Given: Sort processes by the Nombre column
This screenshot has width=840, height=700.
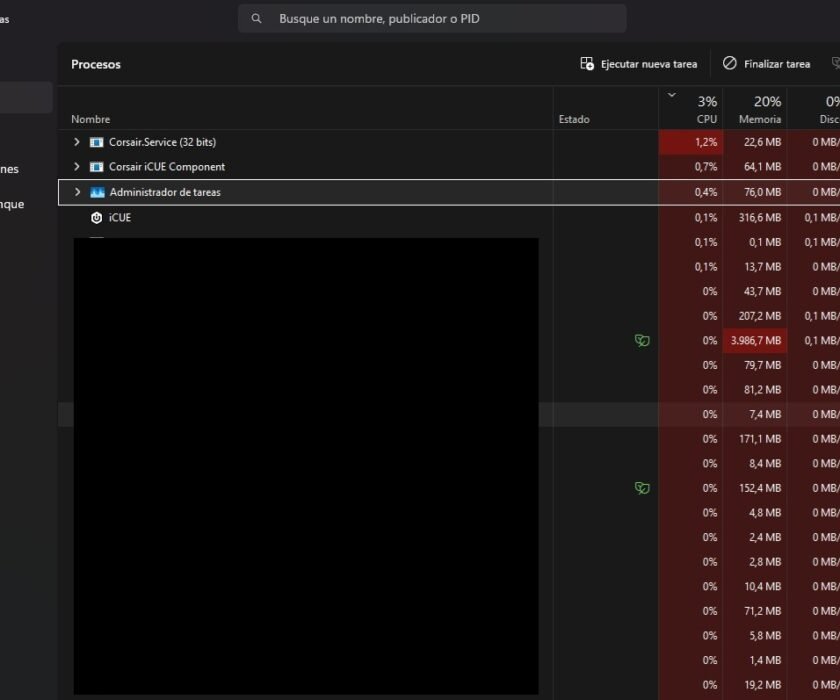Looking at the screenshot, I should point(91,119).
